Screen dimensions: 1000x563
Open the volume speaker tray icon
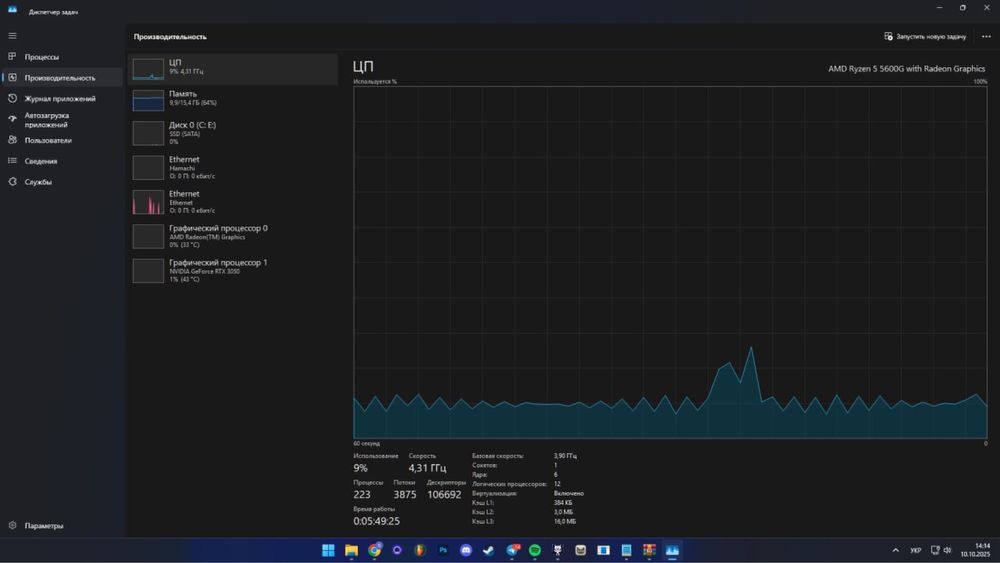(x=947, y=550)
